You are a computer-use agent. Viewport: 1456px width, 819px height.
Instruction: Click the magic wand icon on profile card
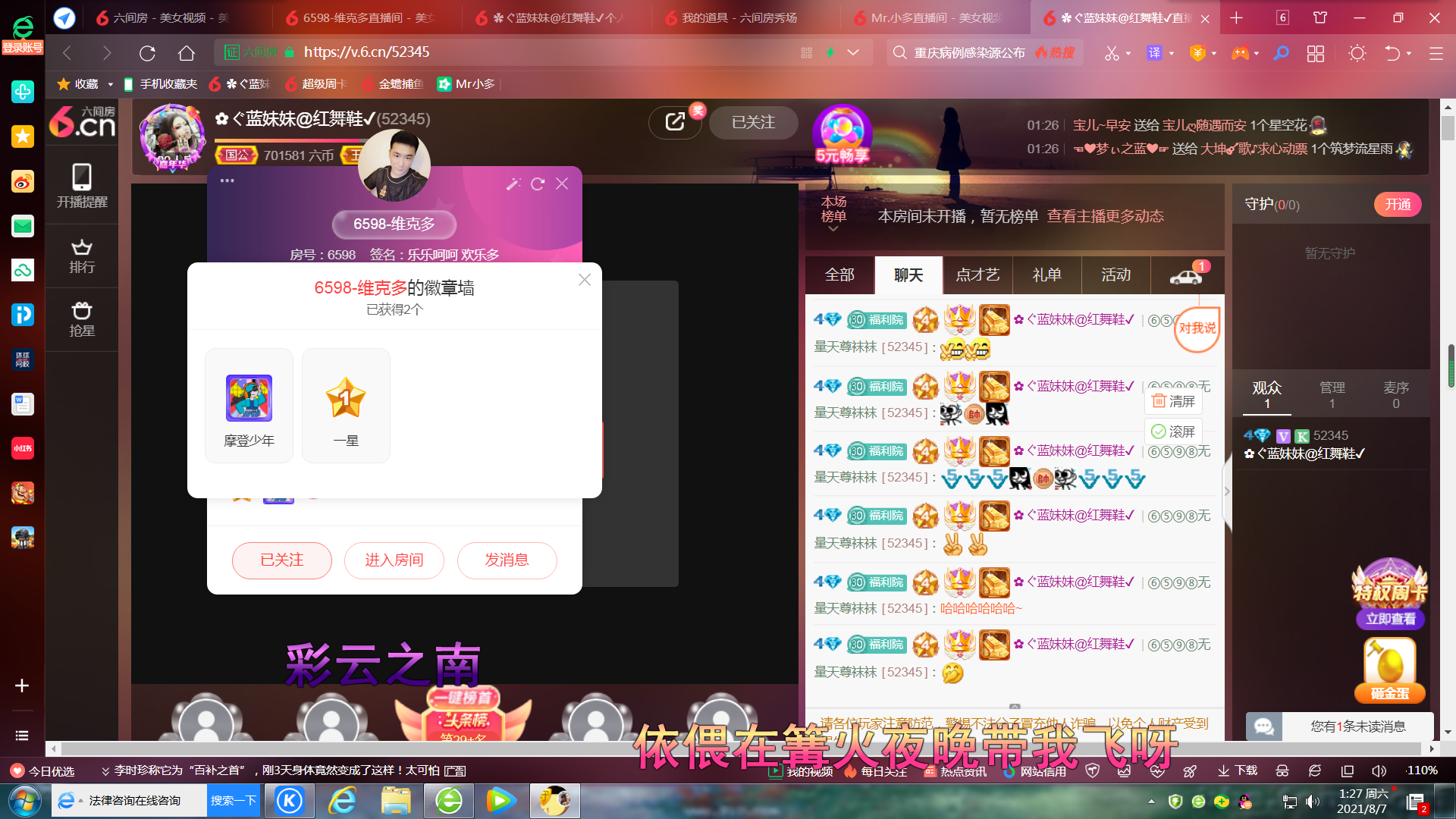(513, 184)
